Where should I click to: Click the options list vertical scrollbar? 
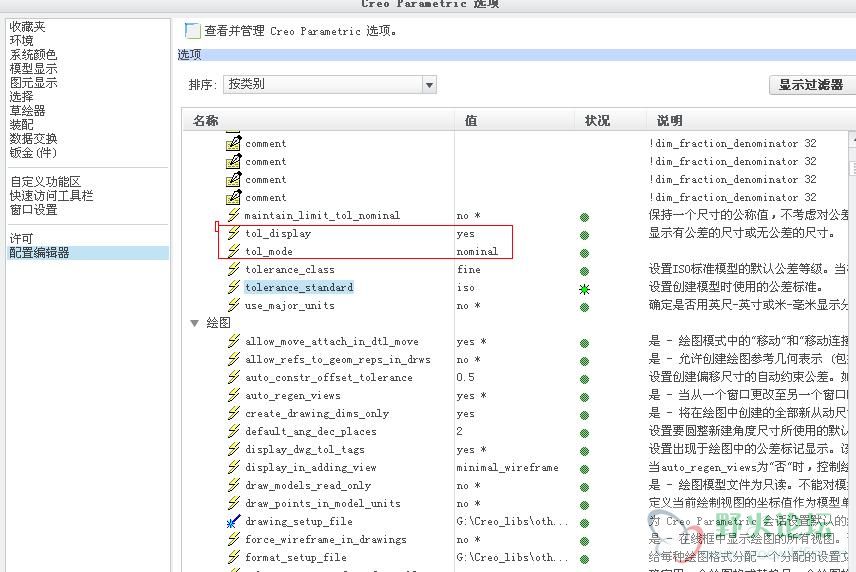[x=852, y=349]
